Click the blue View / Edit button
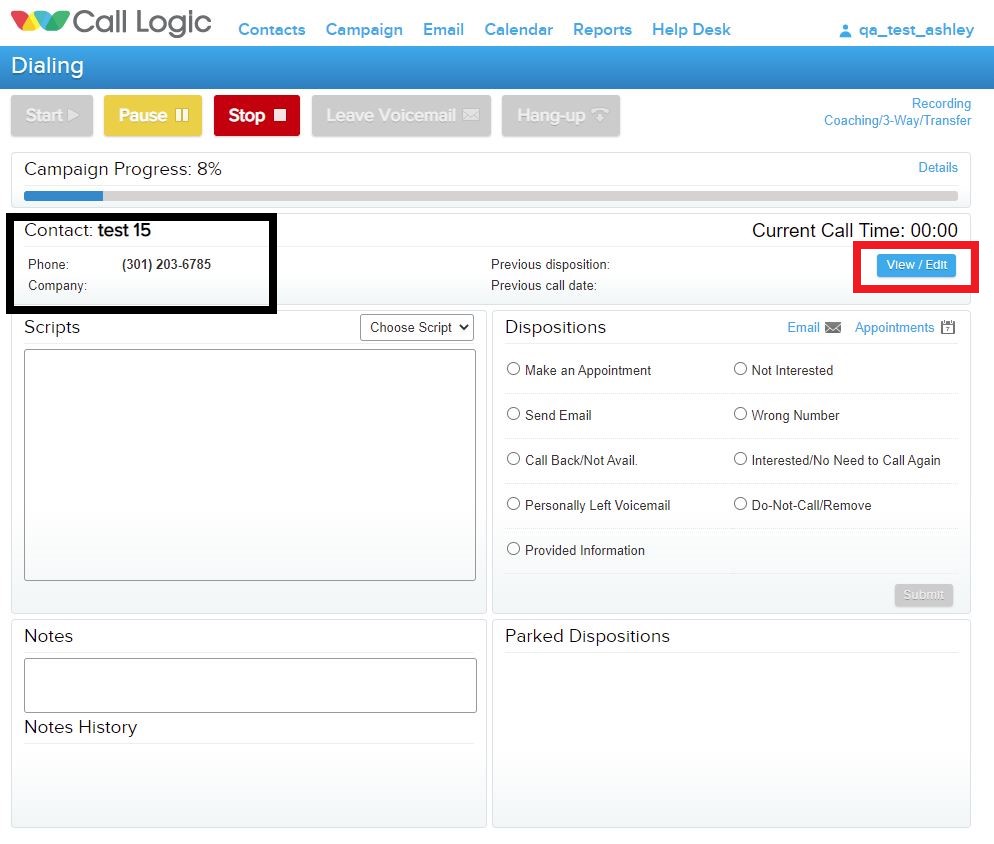994x844 pixels. 916,266
